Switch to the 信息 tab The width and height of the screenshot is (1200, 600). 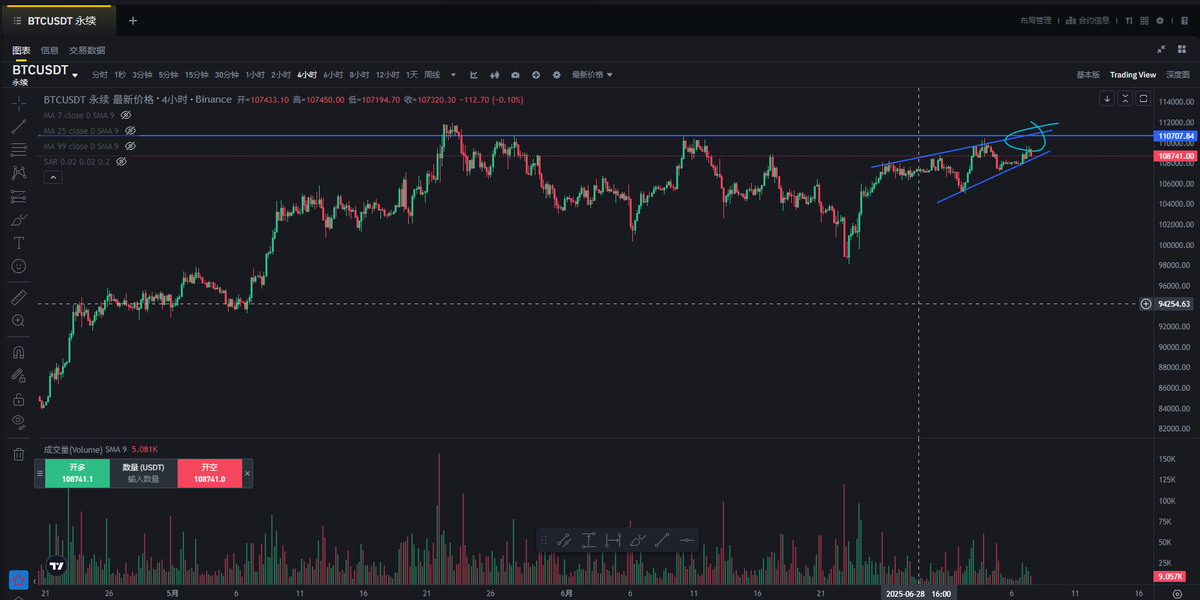click(x=50, y=50)
